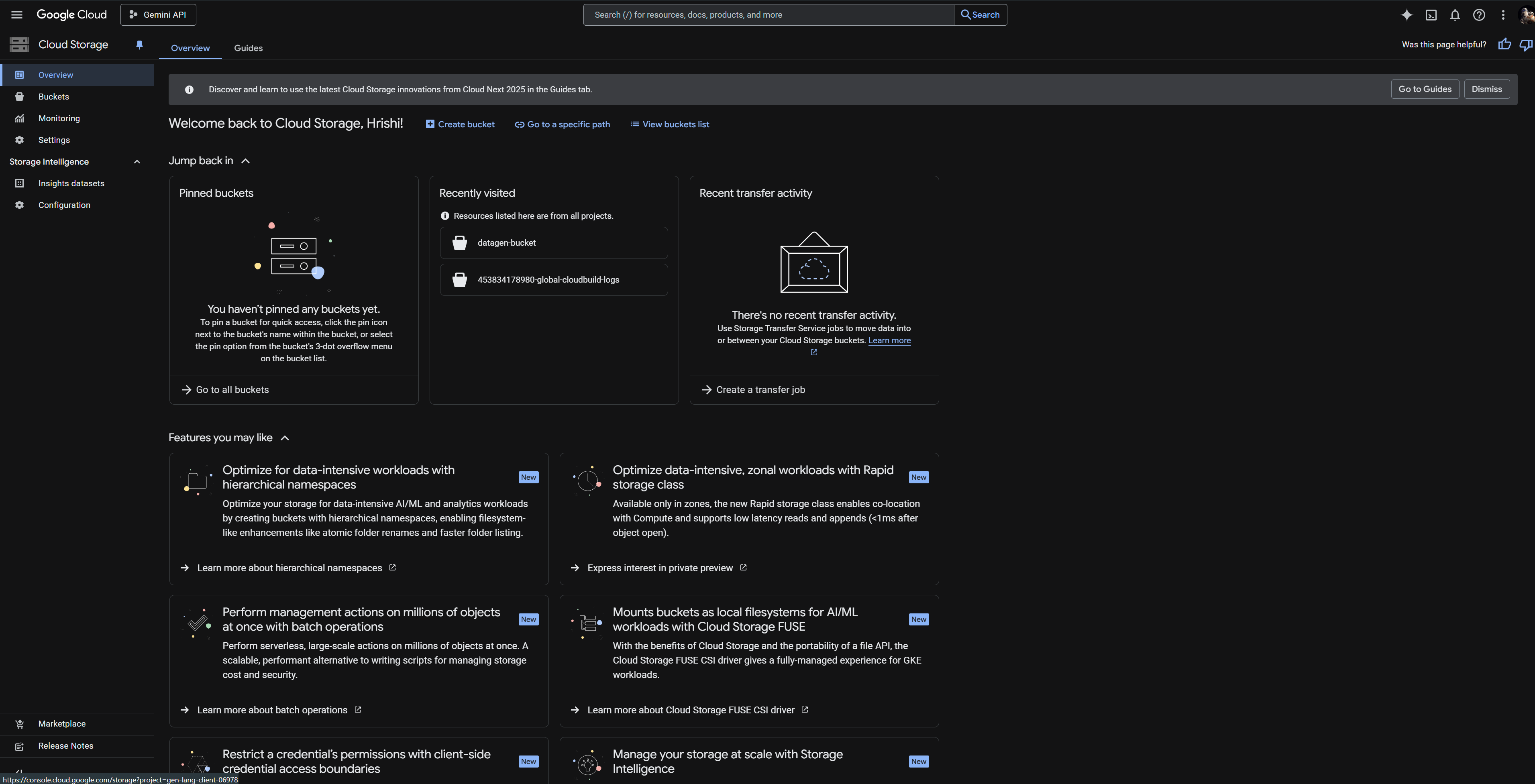Open the datagen-bucket recently visited entry
The width and height of the screenshot is (1535, 784).
[554, 243]
